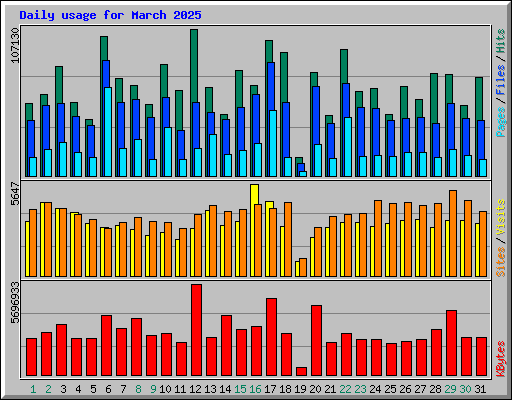This screenshot has width=512, height=400.
Task: Click day 15 on the x-axis
Action: pos(240,389)
